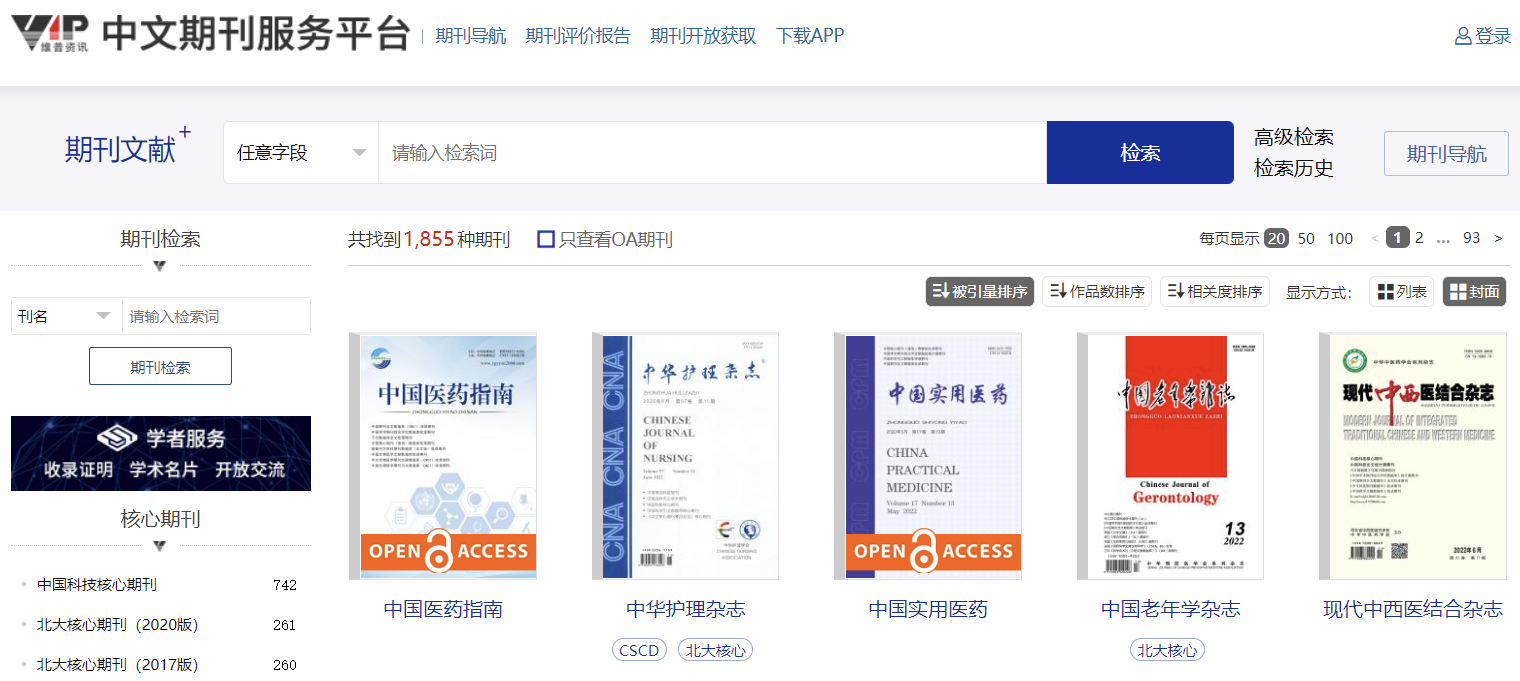Go to next page arrow

point(1498,238)
